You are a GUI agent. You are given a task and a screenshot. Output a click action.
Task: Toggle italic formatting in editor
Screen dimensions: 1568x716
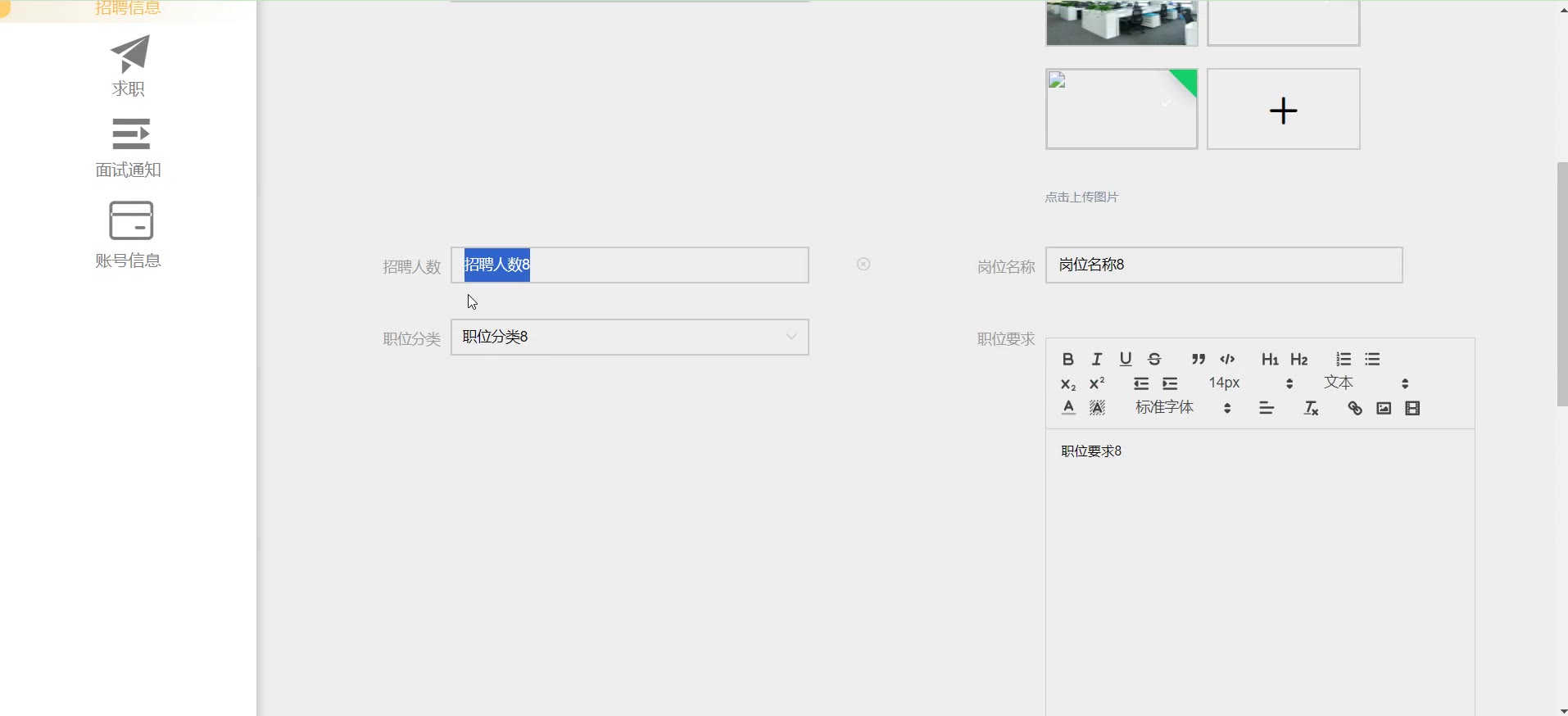click(1097, 359)
